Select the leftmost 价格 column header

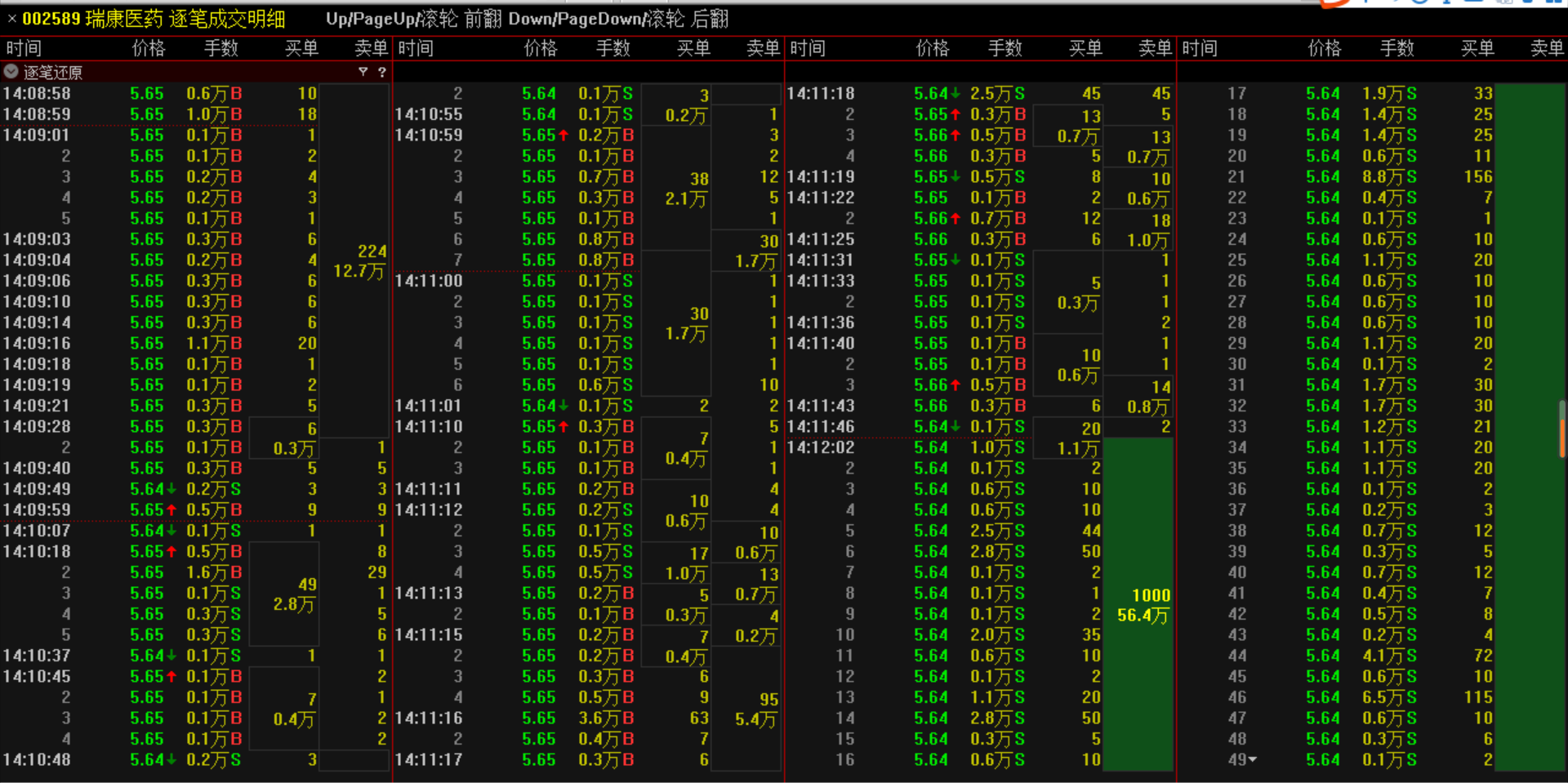click(148, 48)
